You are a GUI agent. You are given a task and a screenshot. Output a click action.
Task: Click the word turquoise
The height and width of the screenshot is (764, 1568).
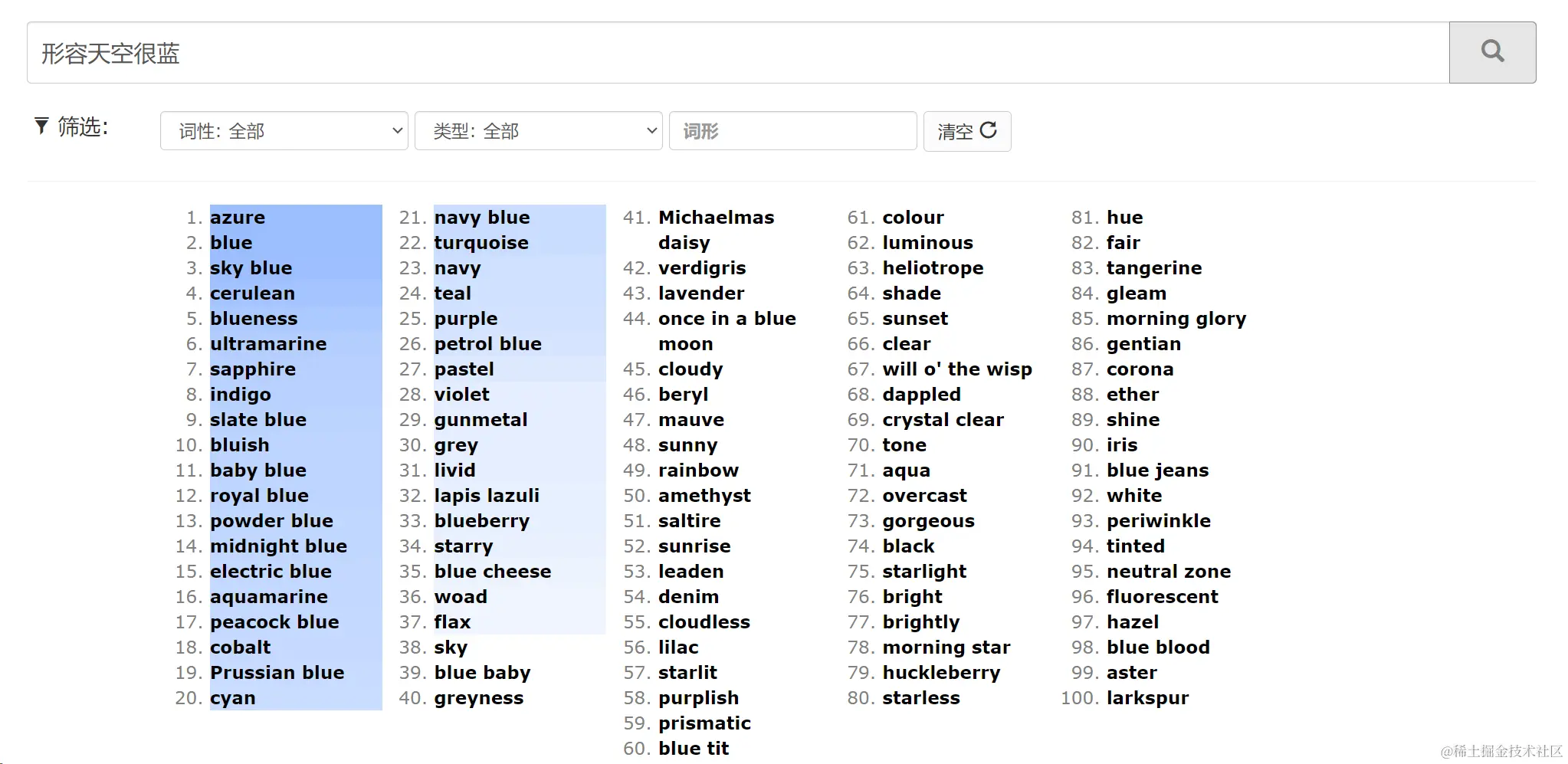[x=481, y=242]
